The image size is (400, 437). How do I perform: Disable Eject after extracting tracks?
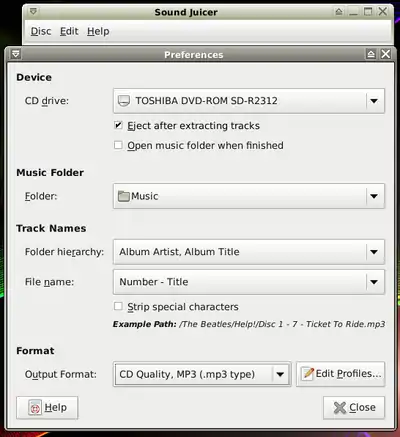tap(118, 125)
